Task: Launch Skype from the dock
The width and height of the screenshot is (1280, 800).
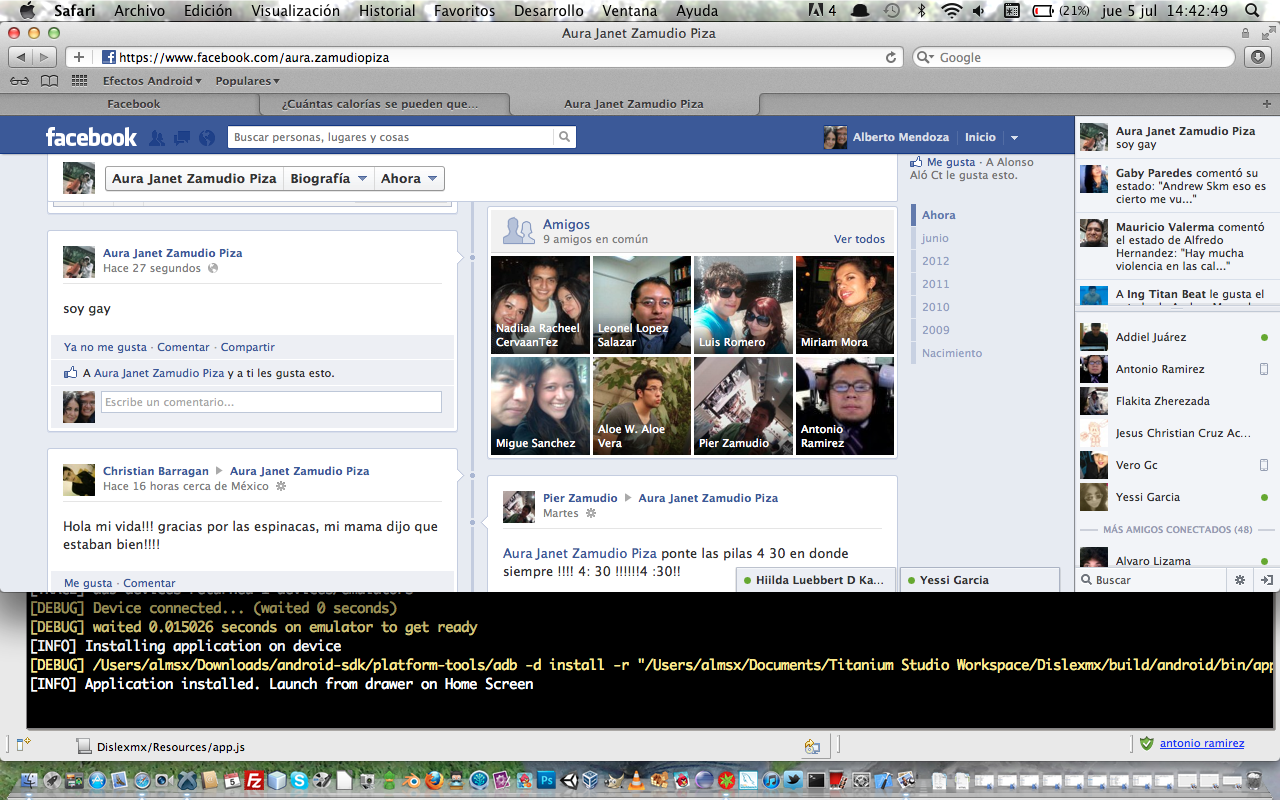Action: pyautogui.click(x=300, y=780)
